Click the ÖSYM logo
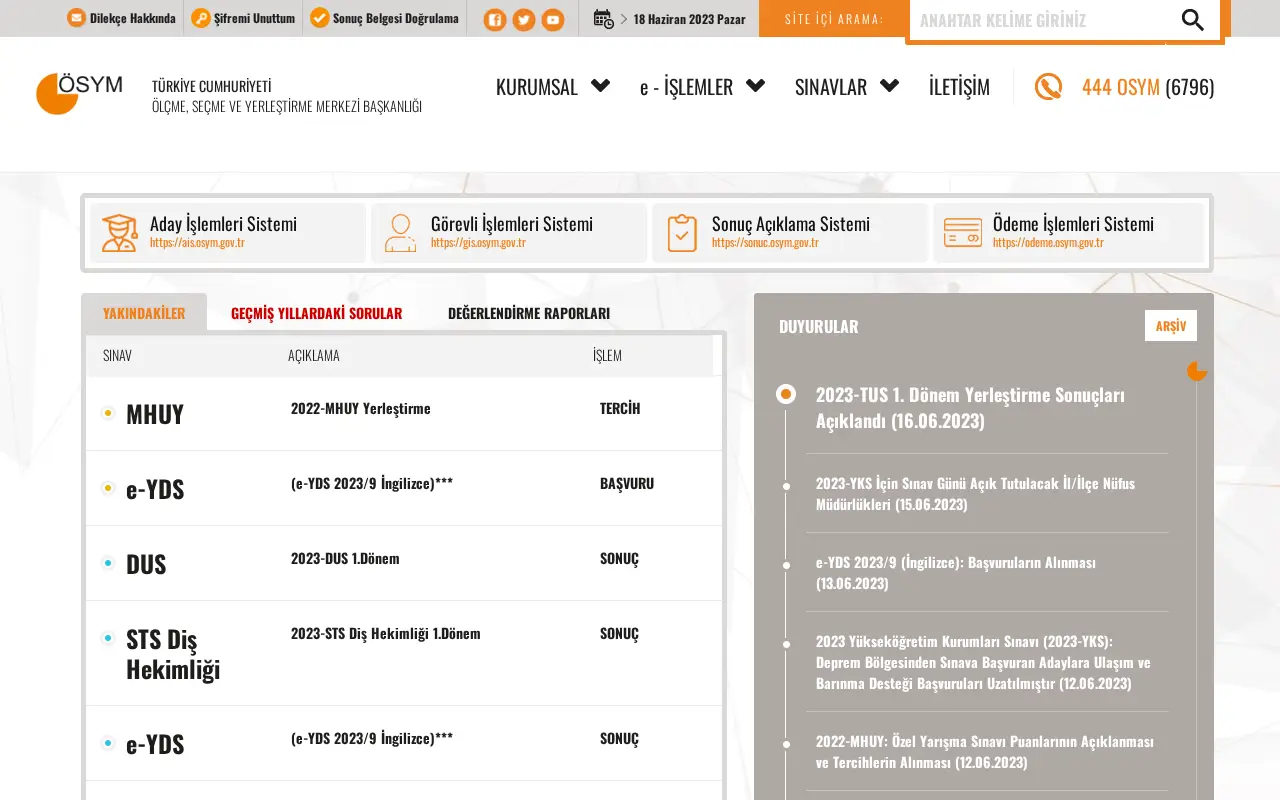Image resolution: width=1280 pixels, height=800 pixels. [79, 93]
